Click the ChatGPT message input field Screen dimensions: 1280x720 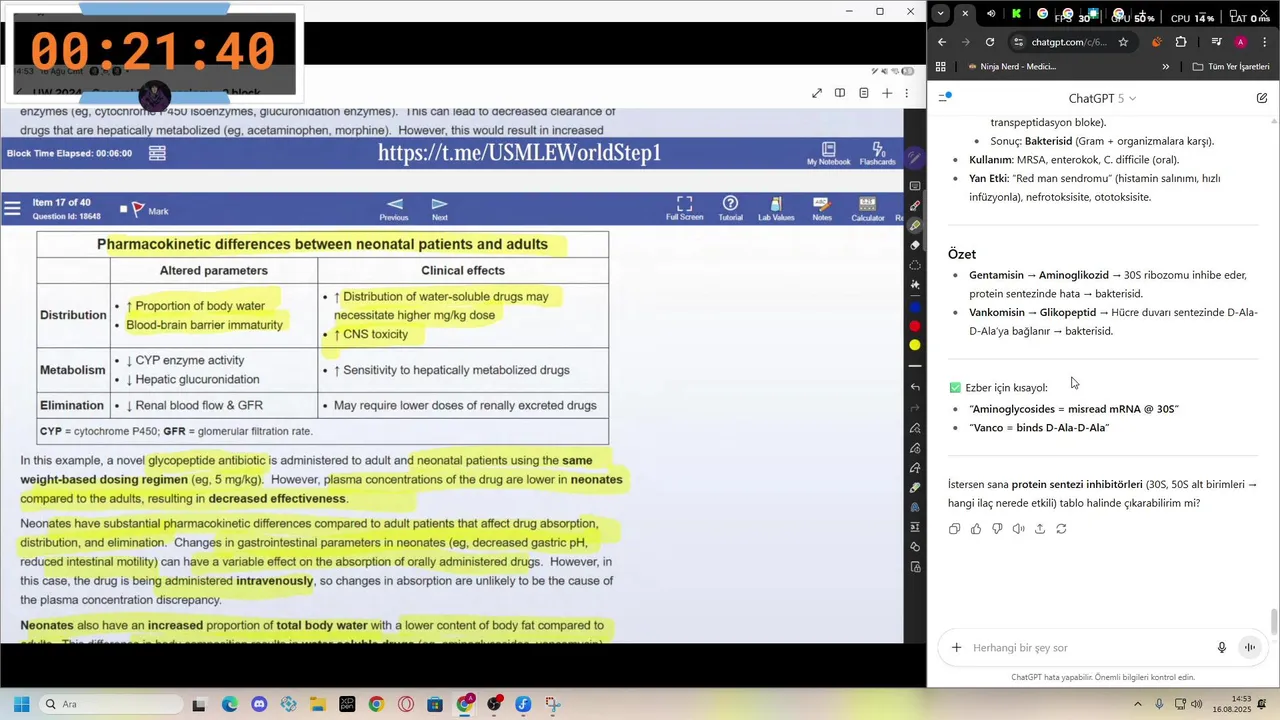click(x=1088, y=648)
